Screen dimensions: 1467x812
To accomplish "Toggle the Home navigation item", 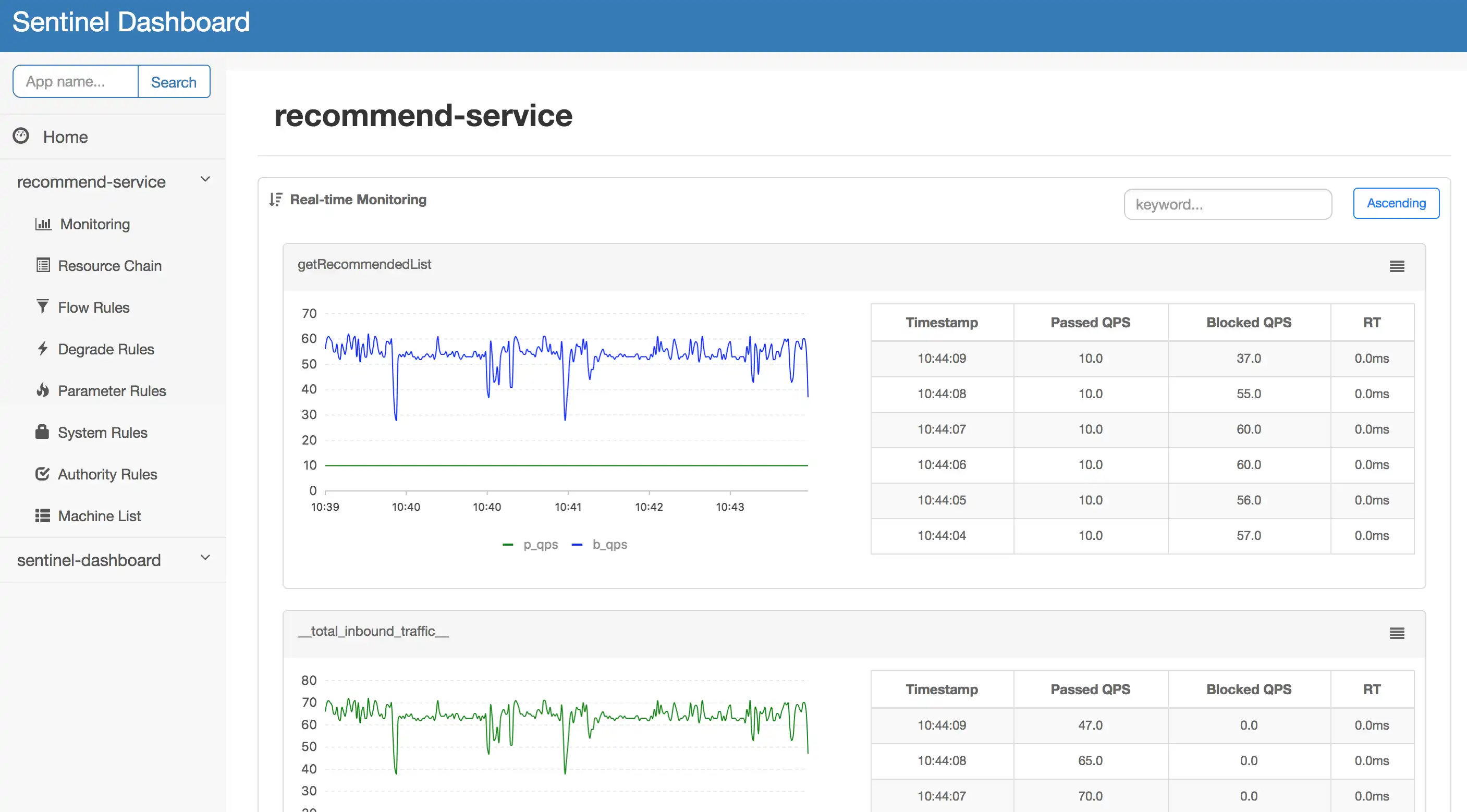I will (x=65, y=136).
